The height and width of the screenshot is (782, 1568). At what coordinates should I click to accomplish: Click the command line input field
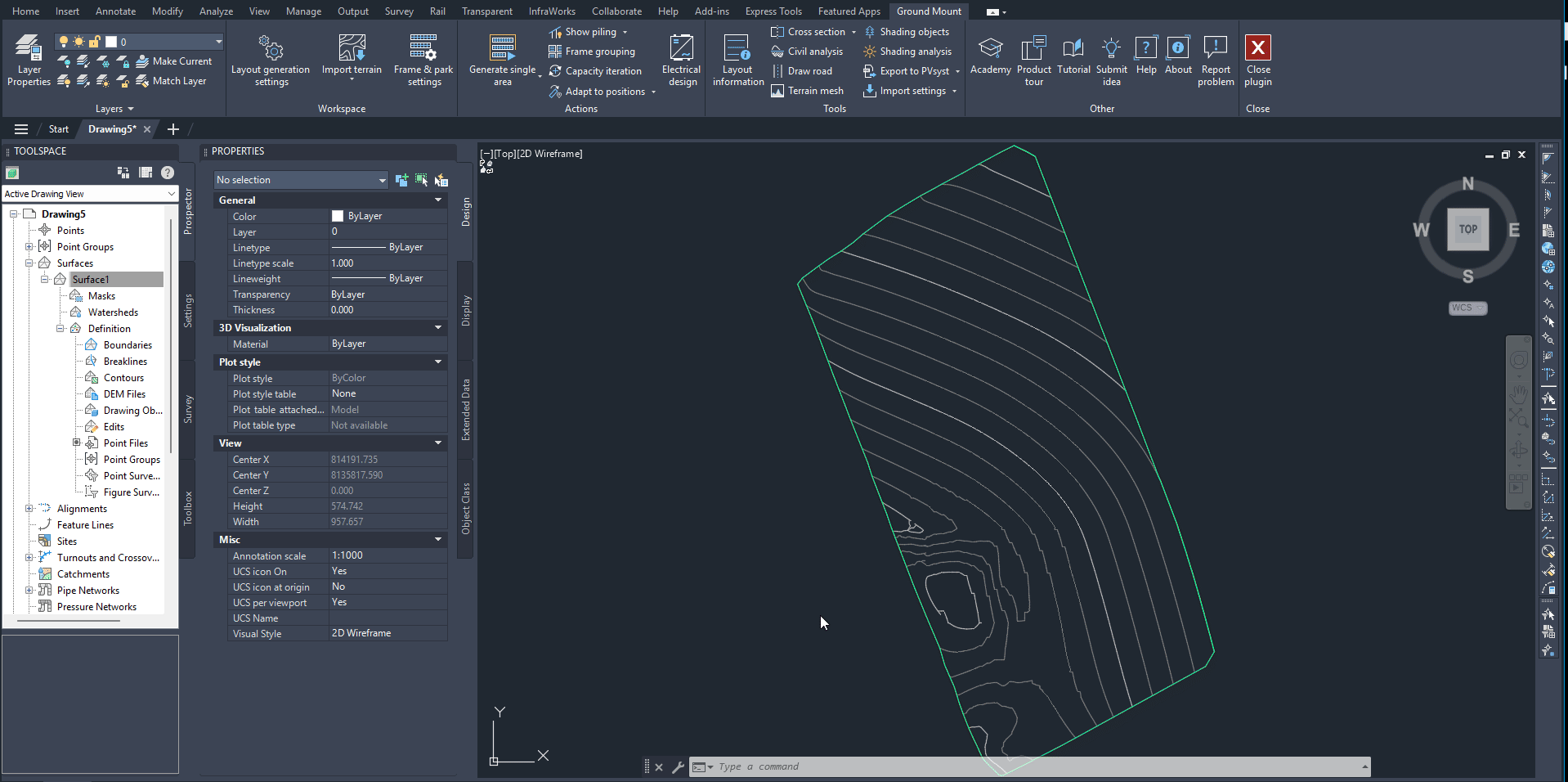(x=1038, y=767)
